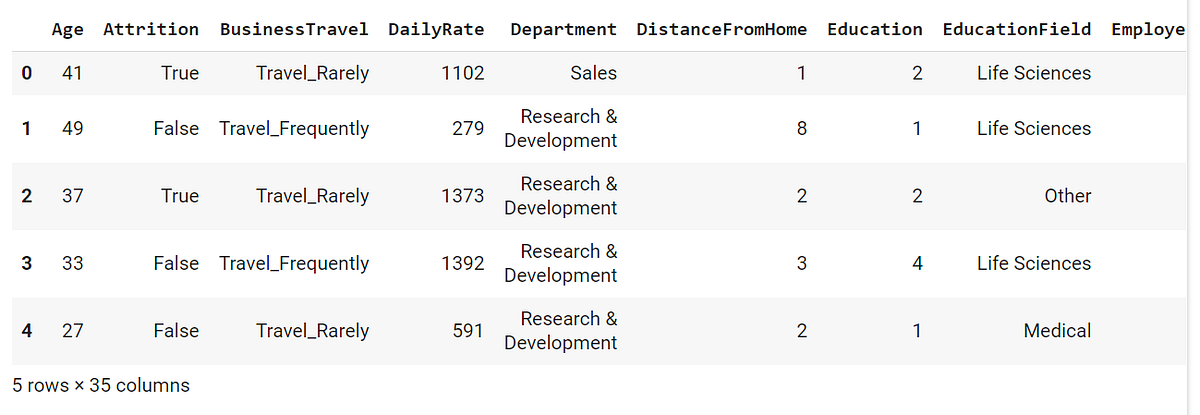
Task: Click the Age column header
Action: coord(68,29)
